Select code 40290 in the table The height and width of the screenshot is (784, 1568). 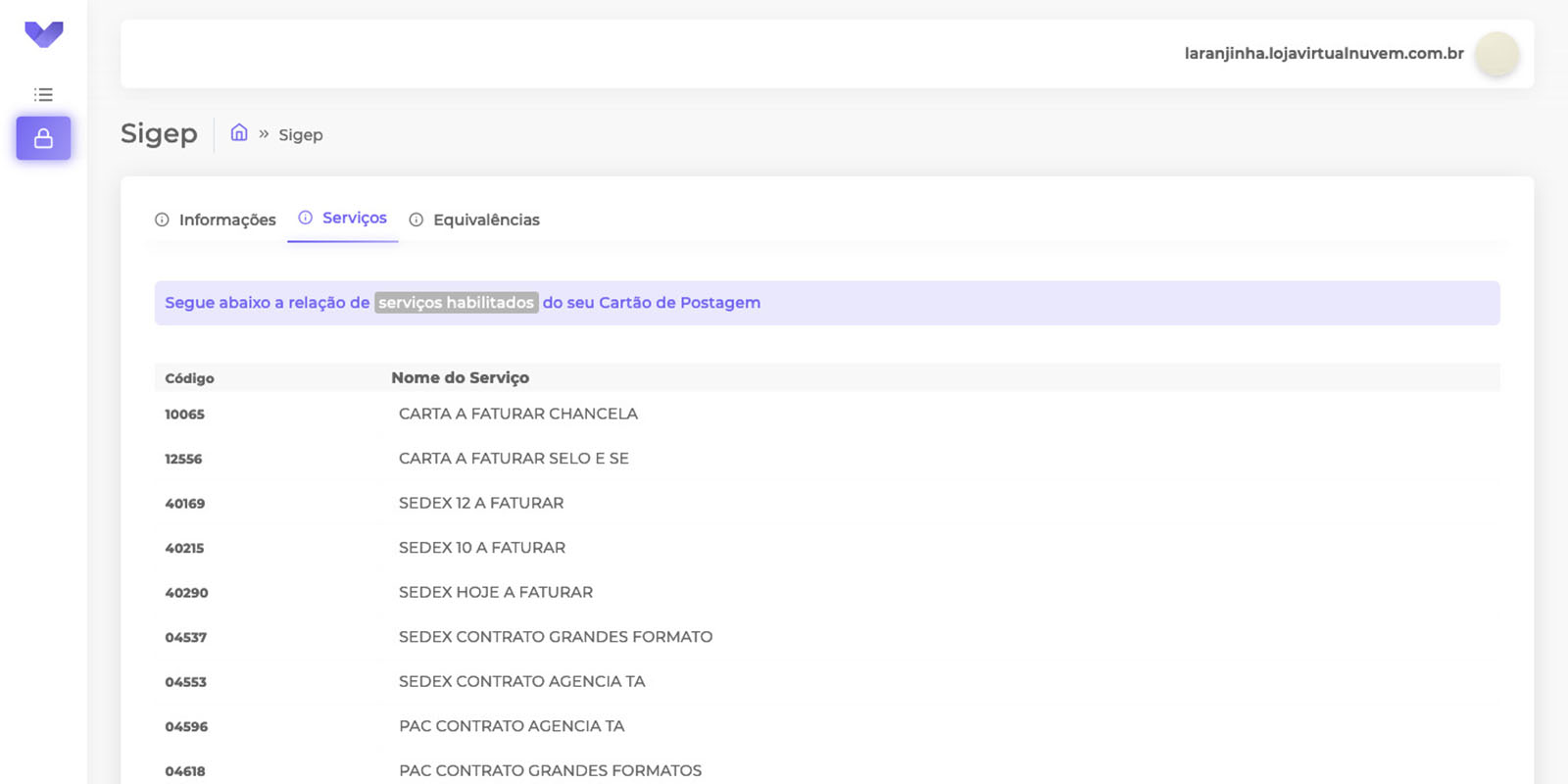click(186, 593)
